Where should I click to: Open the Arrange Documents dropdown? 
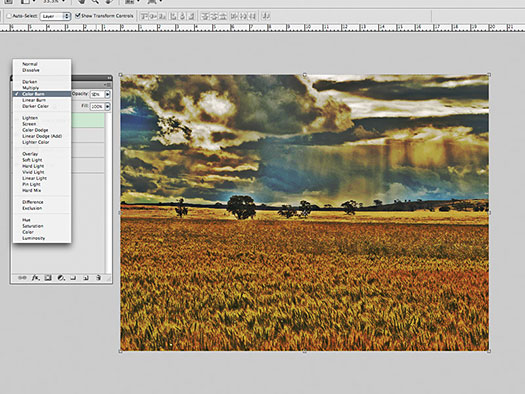click(132, 1)
